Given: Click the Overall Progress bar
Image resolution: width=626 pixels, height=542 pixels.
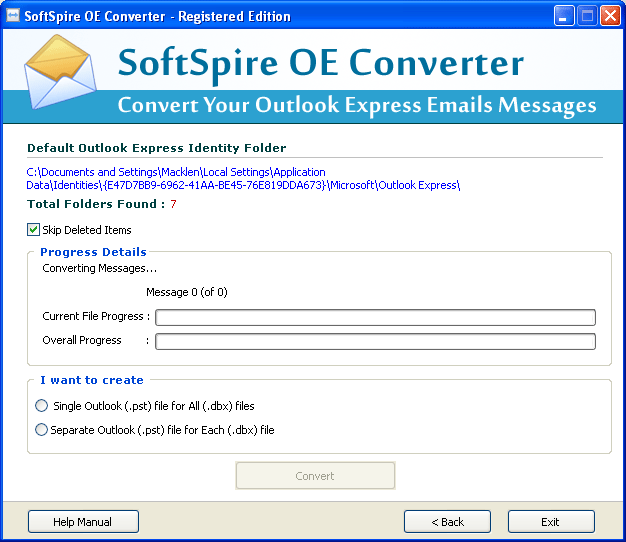Looking at the screenshot, I should pos(375,341).
